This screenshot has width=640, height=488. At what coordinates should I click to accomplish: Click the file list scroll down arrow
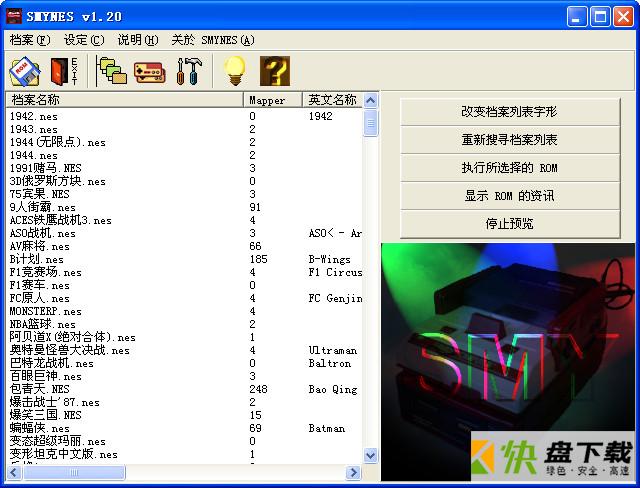coord(371,455)
